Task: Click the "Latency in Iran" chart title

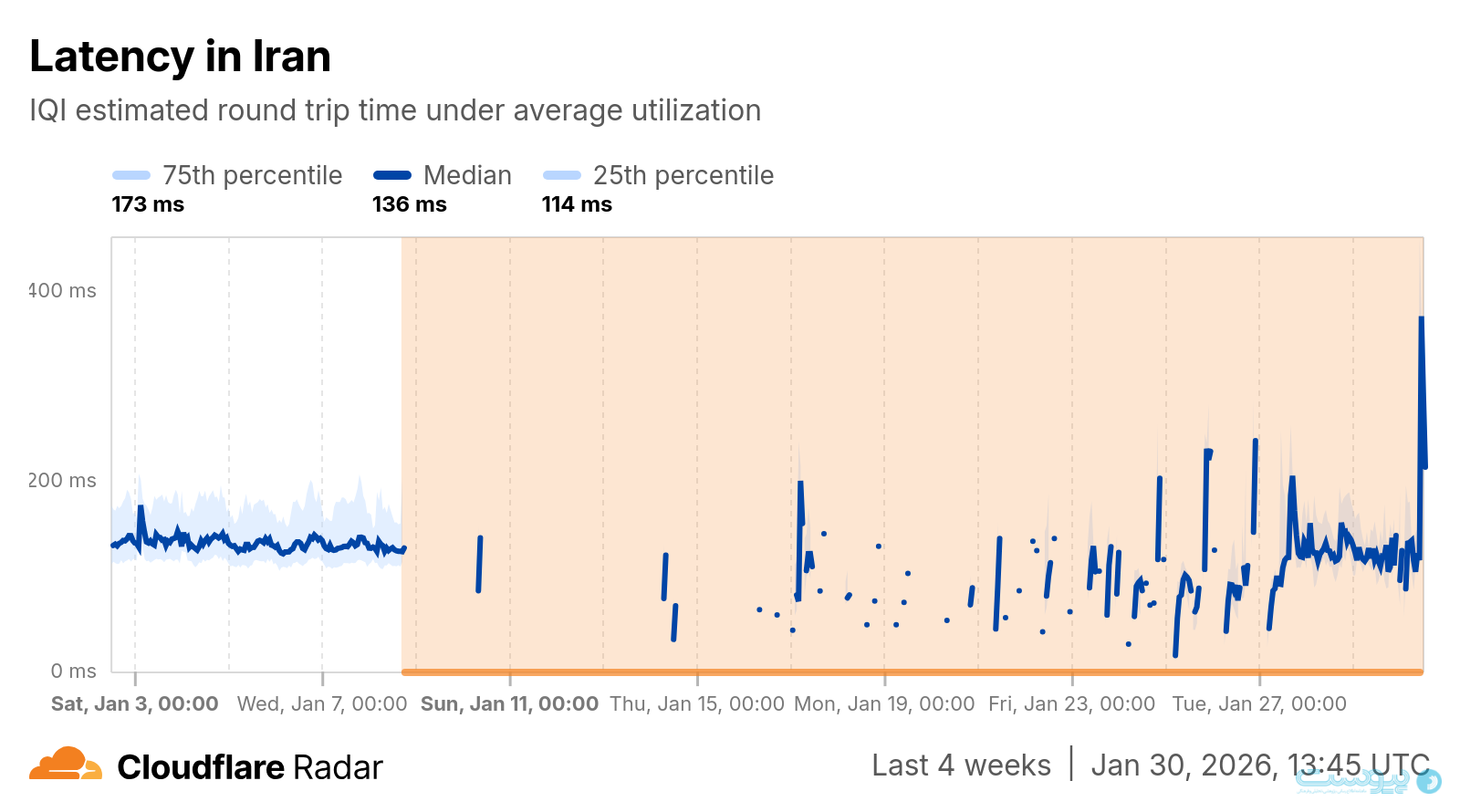Action: click(x=180, y=57)
